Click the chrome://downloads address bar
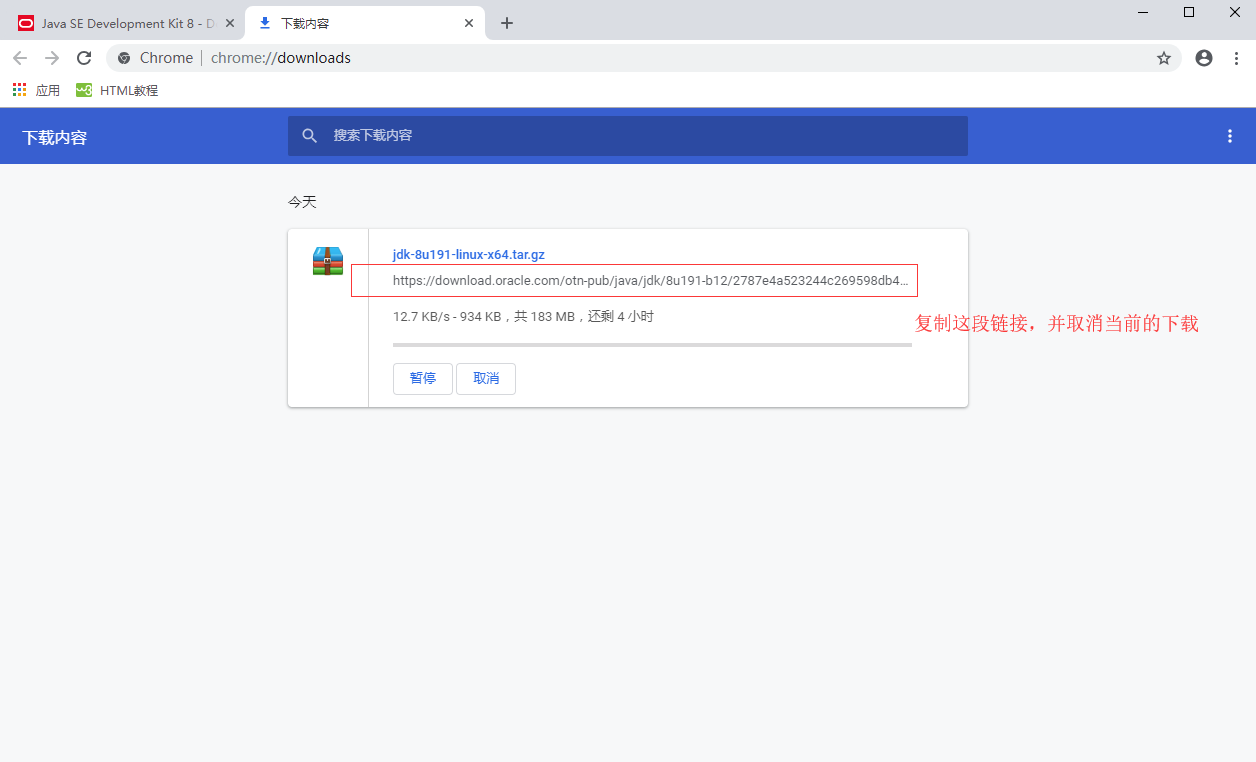This screenshot has height=762, width=1256. tap(644, 58)
